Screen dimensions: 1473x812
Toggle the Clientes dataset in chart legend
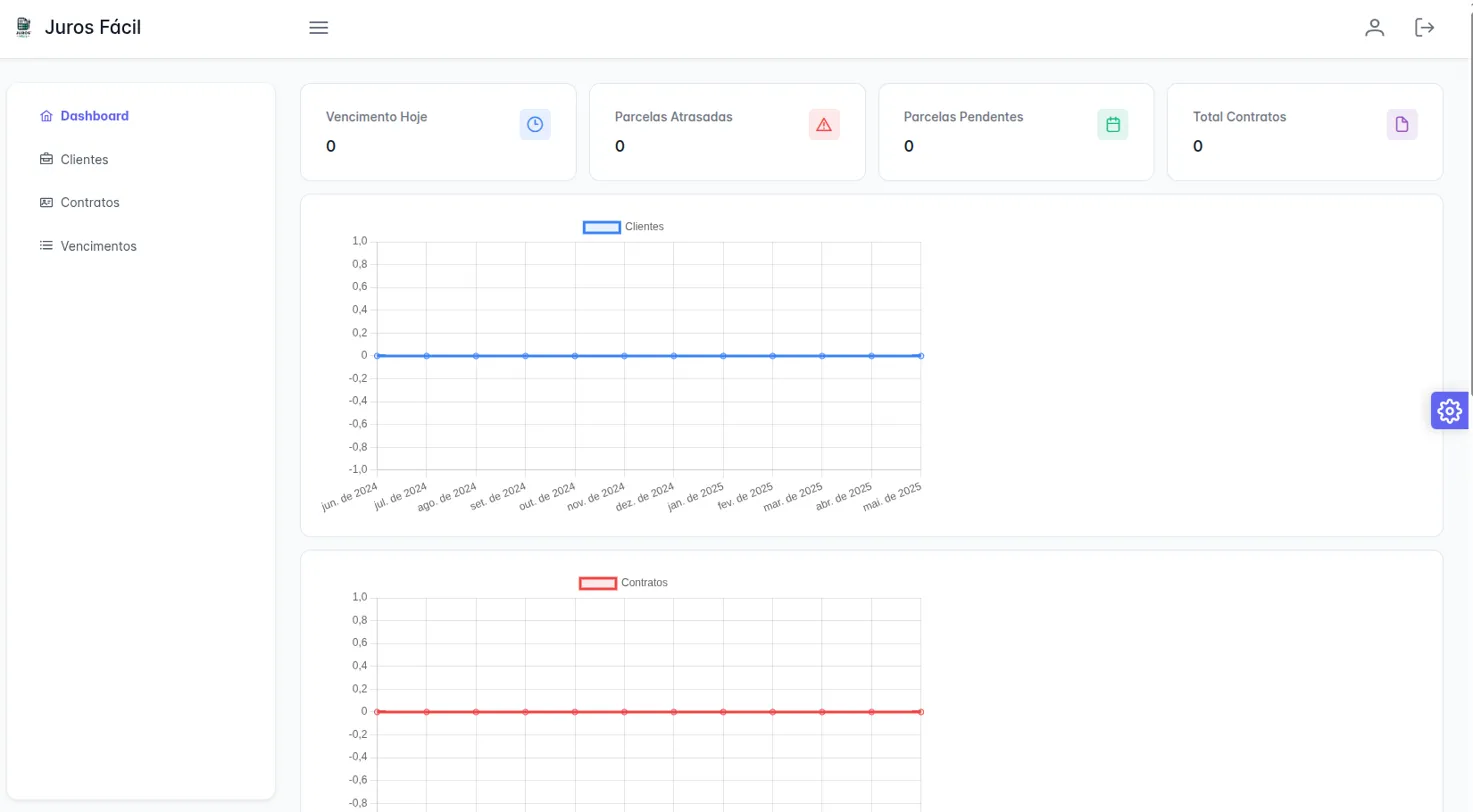click(x=623, y=227)
